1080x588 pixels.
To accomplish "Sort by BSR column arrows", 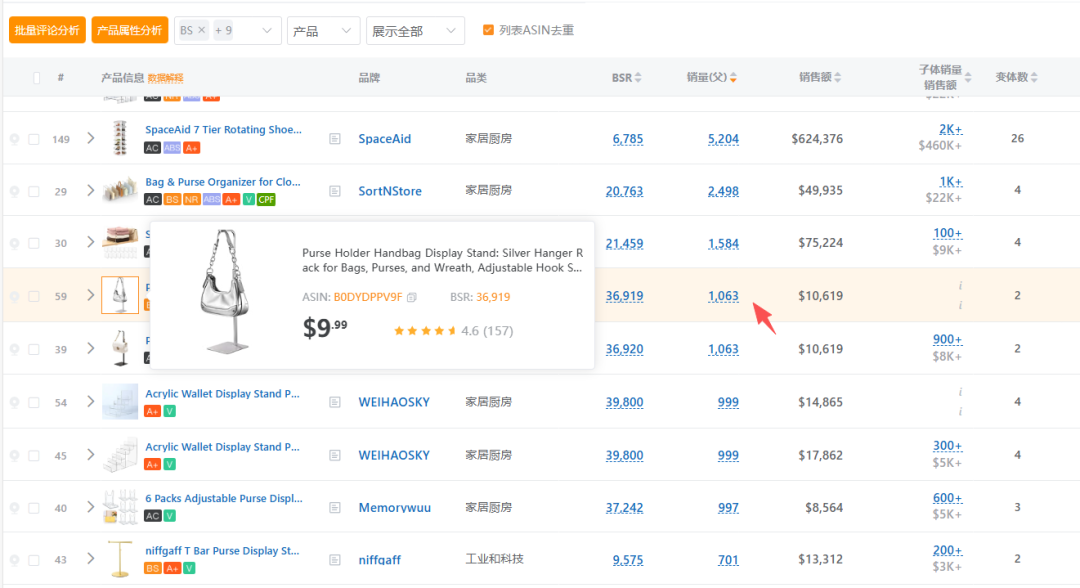I will pyautogui.click(x=638, y=78).
